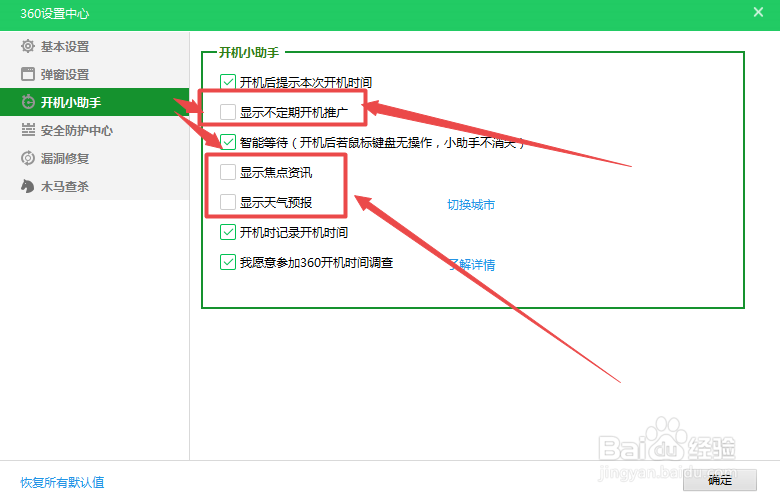The height and width of the screenshot is (500, 780).
Task: Select the 开机小助手 sidebar item
Action: coord(95,102)
